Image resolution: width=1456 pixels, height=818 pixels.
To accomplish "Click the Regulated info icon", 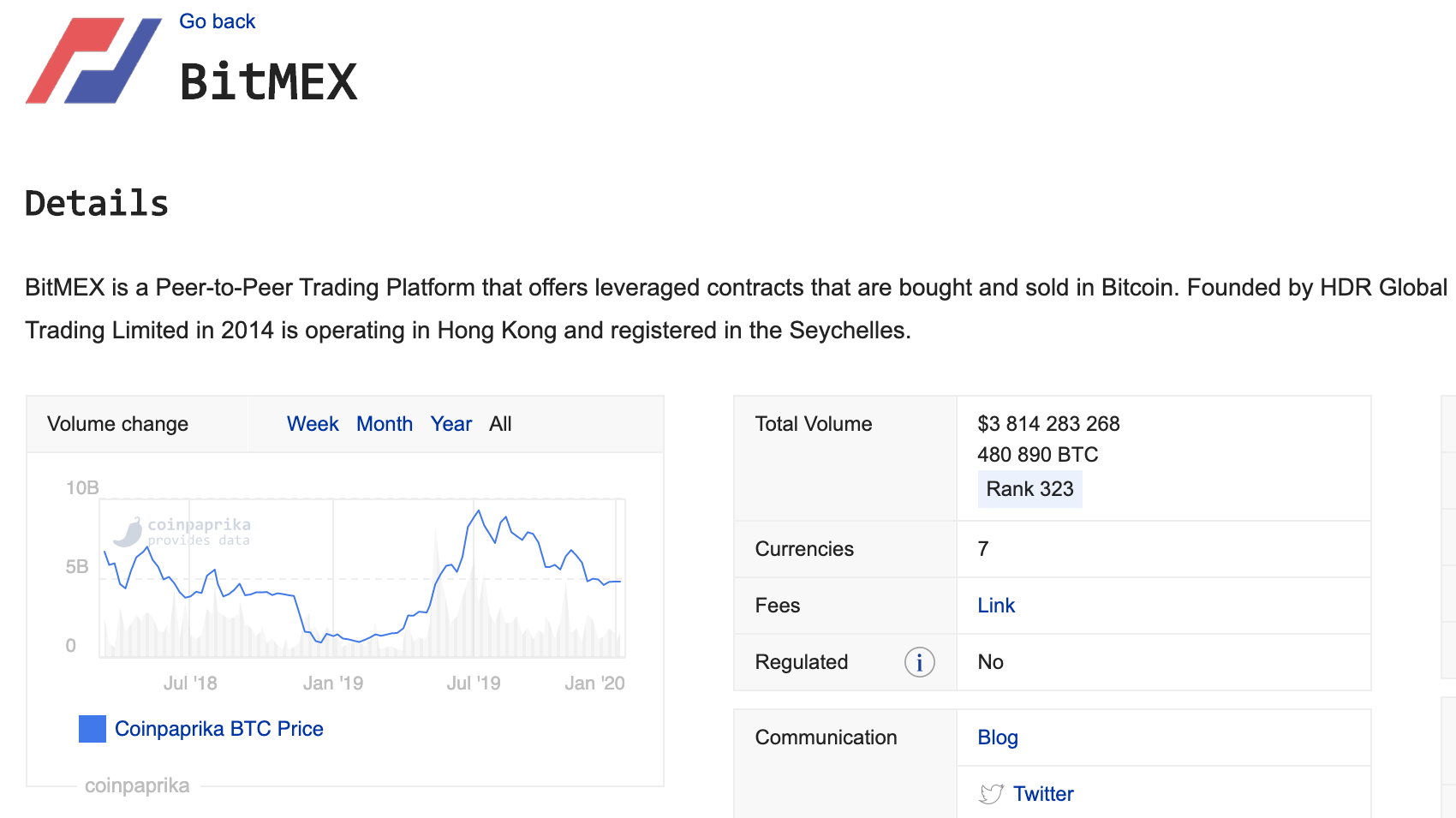I will (919, 662).
